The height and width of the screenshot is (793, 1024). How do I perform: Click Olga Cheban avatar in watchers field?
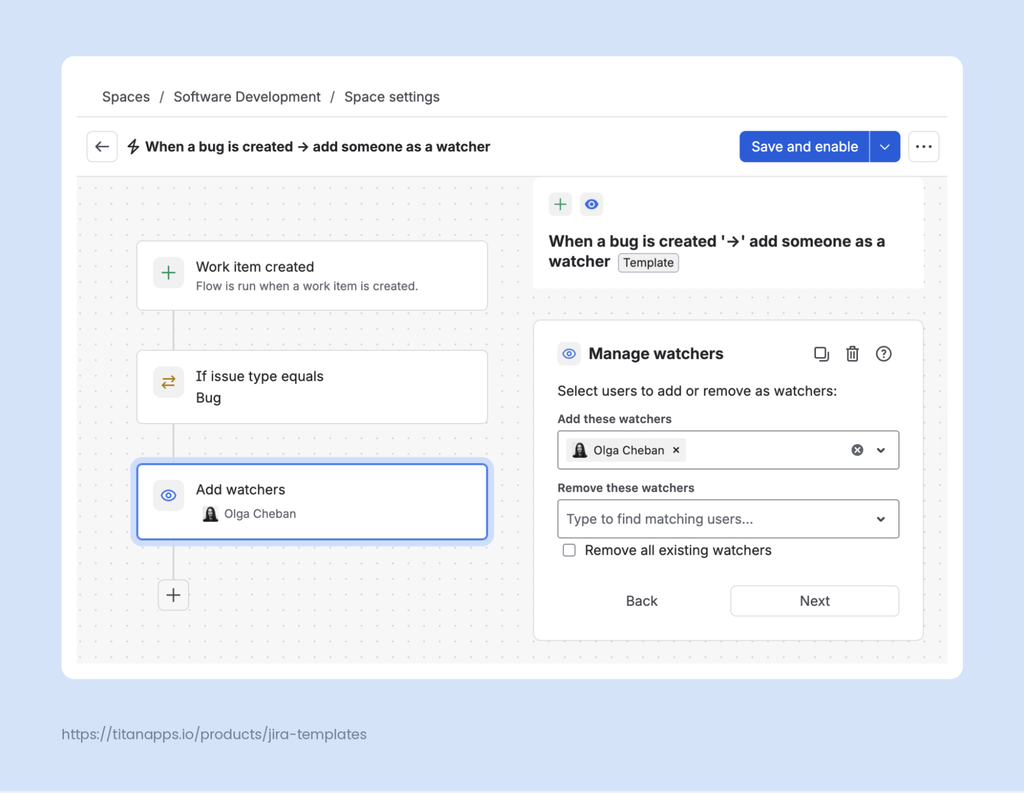[580, 450]
